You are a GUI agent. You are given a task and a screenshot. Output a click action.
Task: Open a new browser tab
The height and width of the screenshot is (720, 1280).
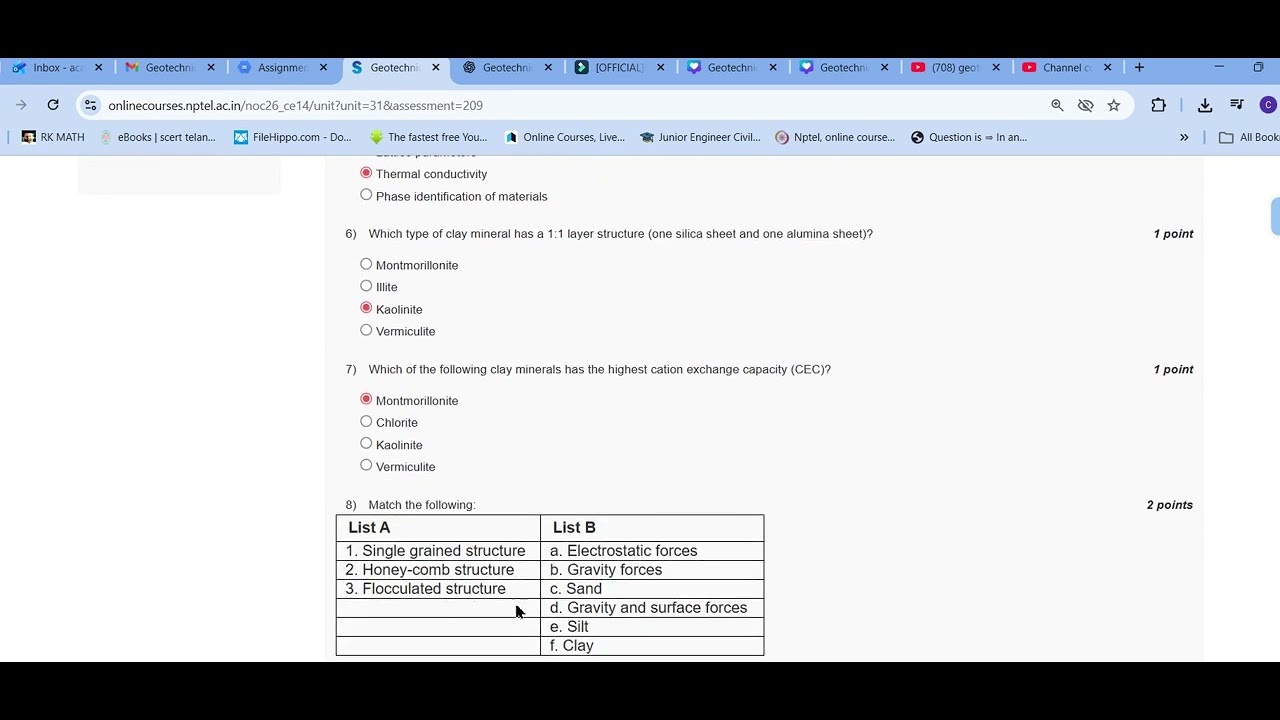[1139, 68]
